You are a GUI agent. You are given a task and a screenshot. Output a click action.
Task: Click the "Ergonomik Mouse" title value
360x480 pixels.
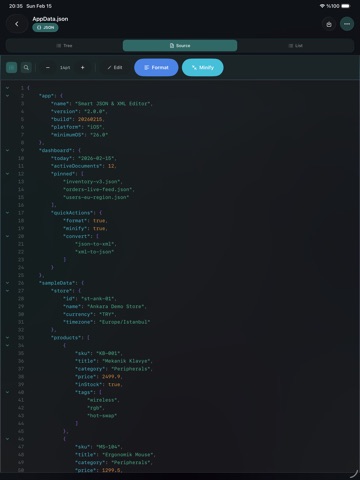pos(128,455)
